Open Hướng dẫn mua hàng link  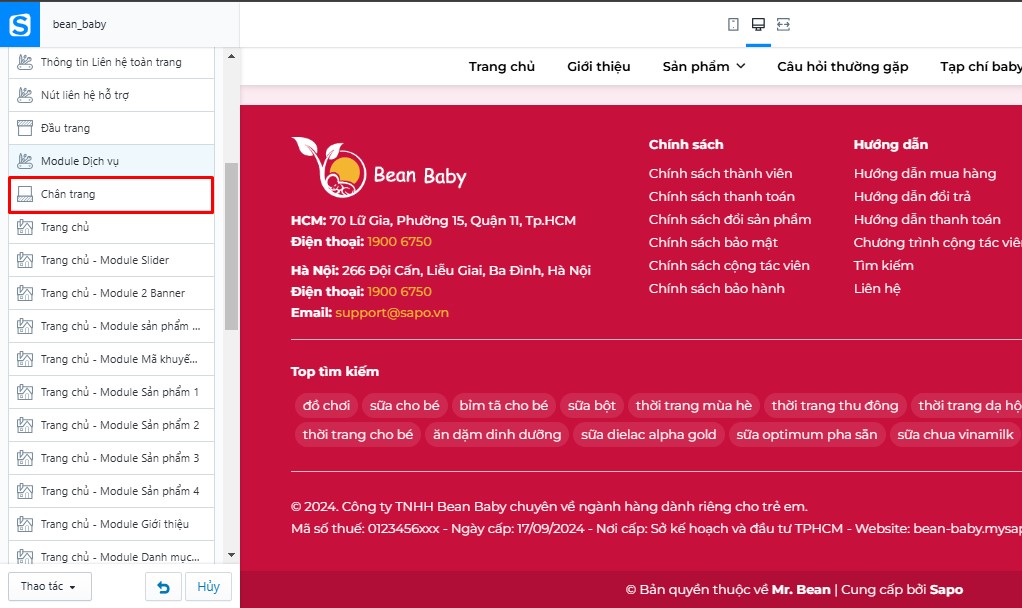tap(925, 173)
